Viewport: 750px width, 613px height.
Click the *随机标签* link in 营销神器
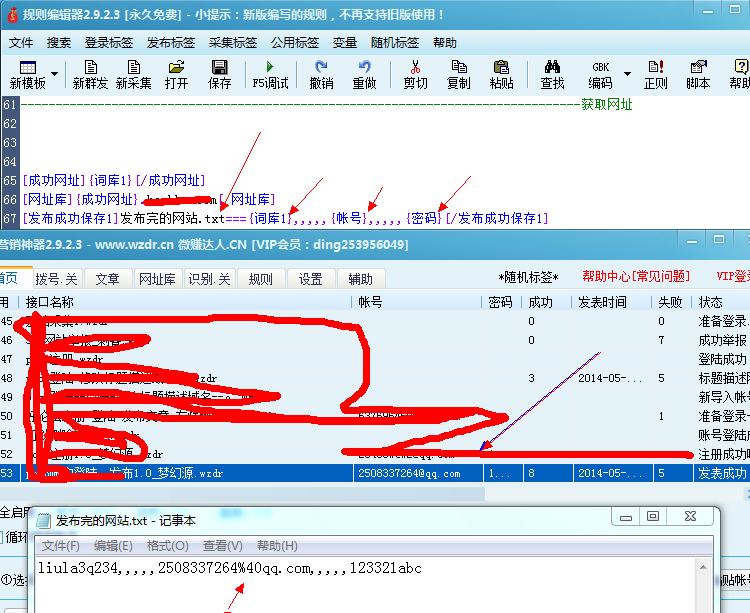(x=529, y=277)
